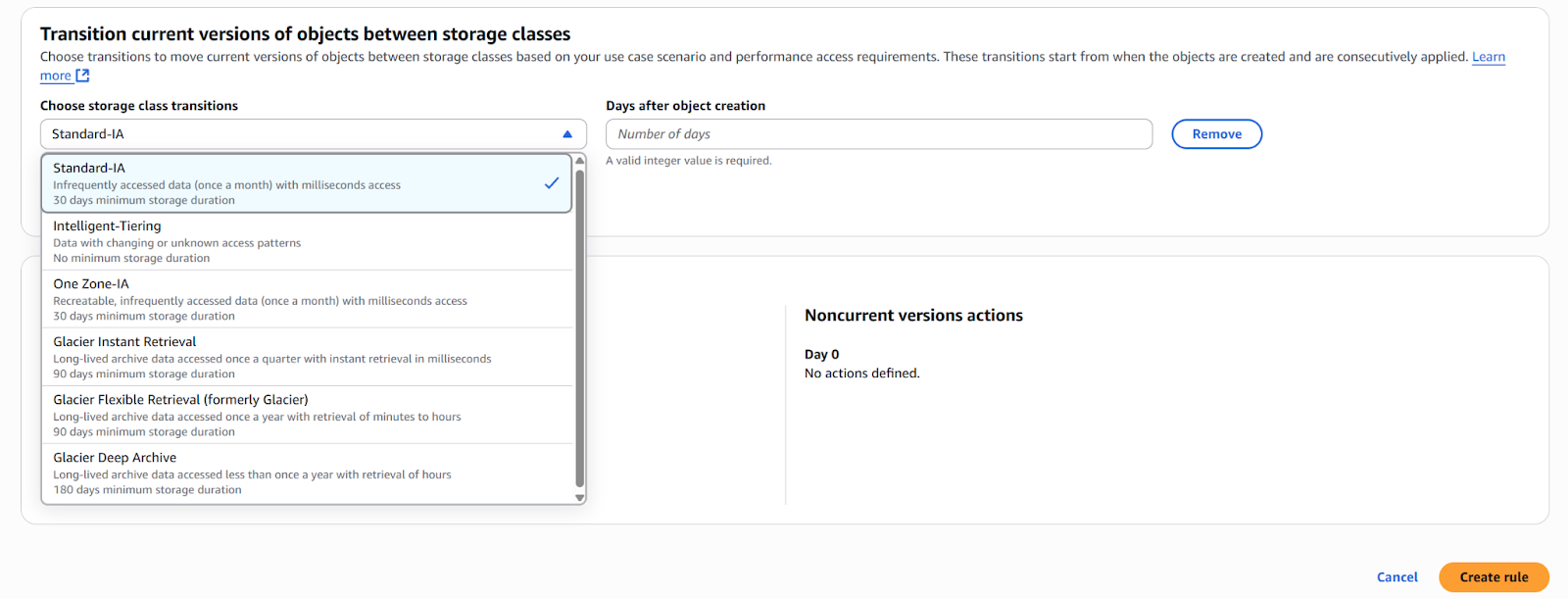The height and width of the screenshot is (599, 1568).
Task: Click the Create rule button
Action: [x=1494, y=577]
